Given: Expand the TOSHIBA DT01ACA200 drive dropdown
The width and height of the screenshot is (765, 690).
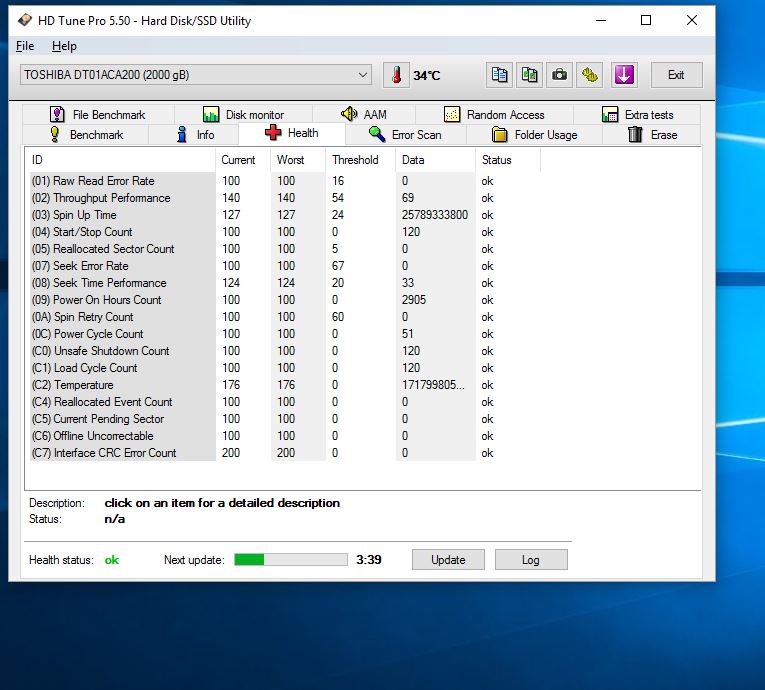Looking at the screenshot, I should coord(363,75).
